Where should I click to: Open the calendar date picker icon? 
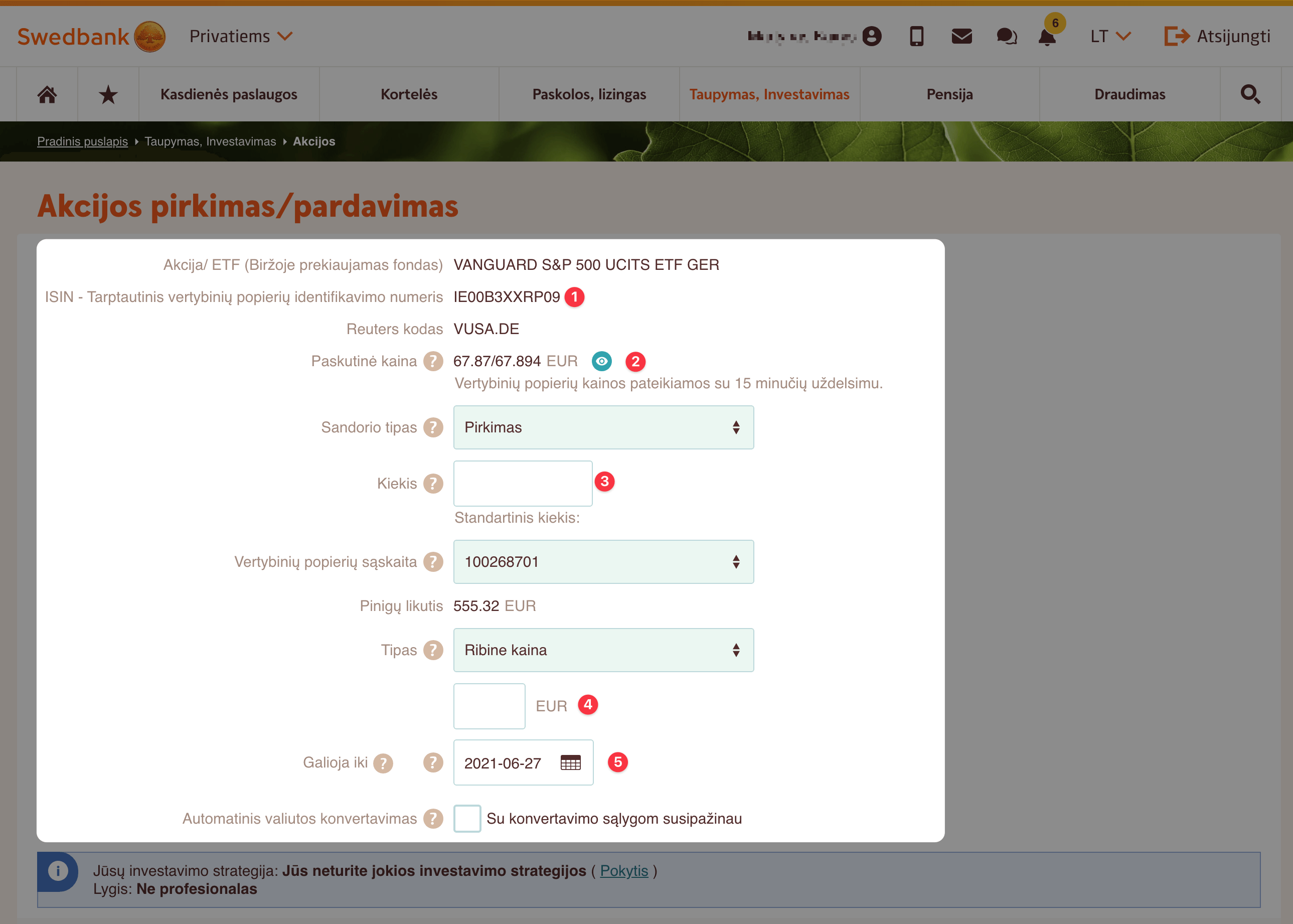click(x=571, y=762)
